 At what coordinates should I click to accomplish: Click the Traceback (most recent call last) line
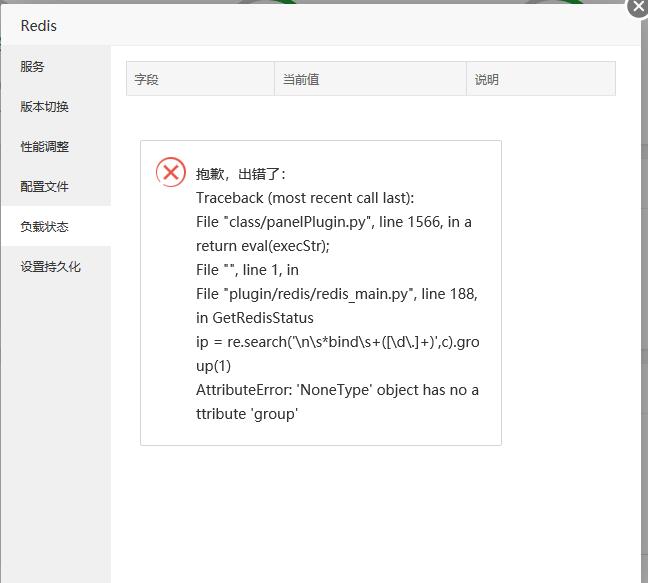305,198
